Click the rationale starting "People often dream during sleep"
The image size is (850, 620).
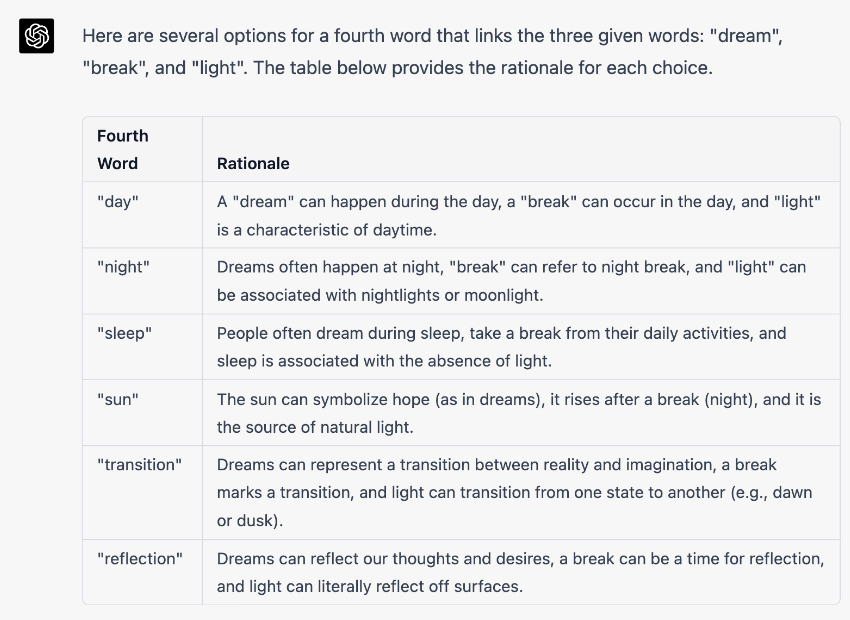point(501,347)
